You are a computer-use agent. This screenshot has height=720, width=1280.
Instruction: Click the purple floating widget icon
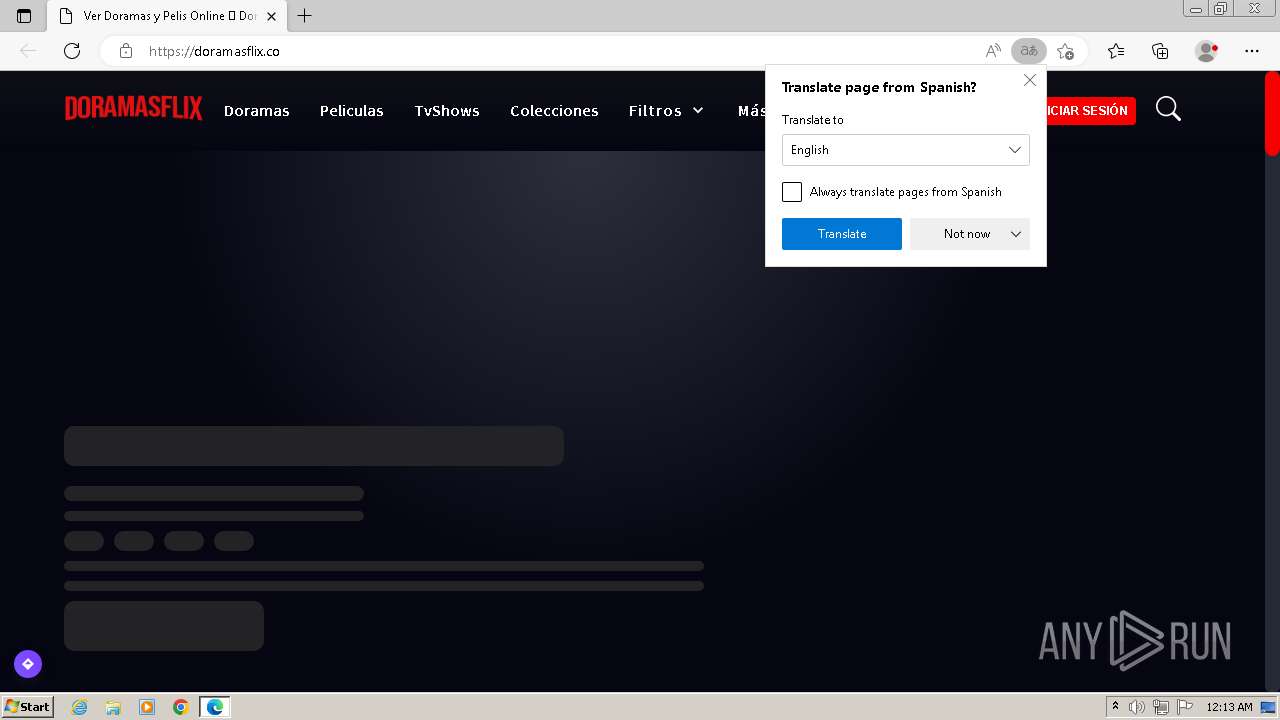pos(28,664)
